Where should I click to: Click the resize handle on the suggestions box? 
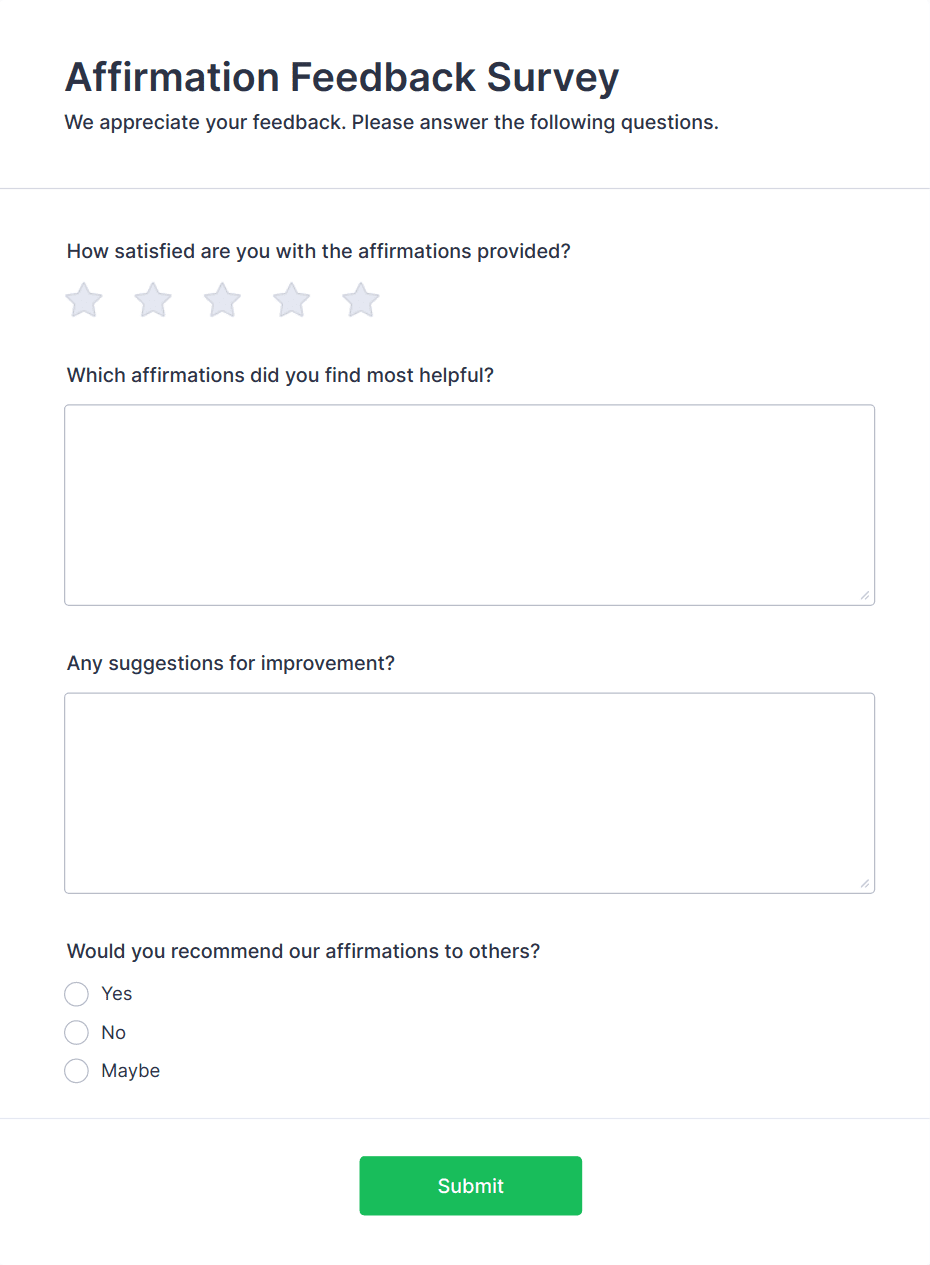[864, 883]
